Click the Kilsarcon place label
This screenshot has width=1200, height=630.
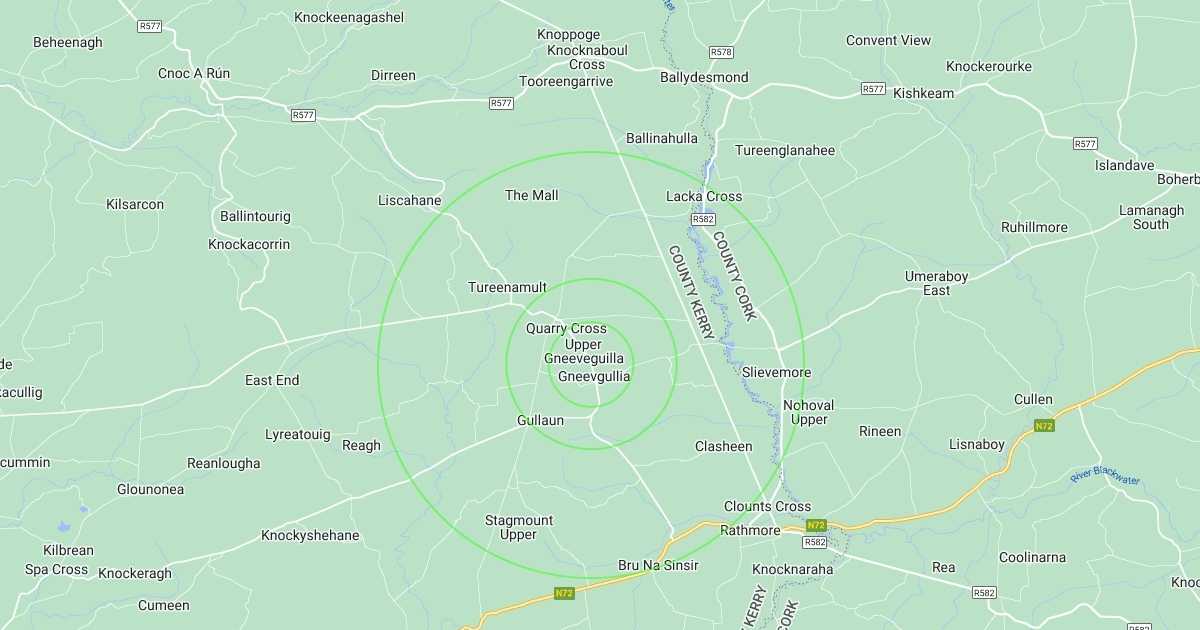pos(135,204)
